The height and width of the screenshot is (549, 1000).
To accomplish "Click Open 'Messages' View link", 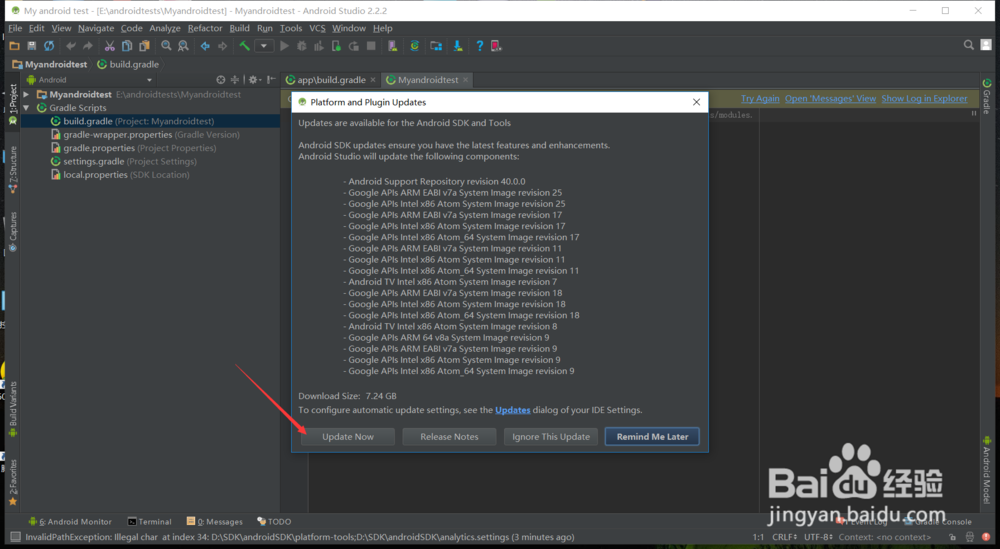I will coord(830,99).
